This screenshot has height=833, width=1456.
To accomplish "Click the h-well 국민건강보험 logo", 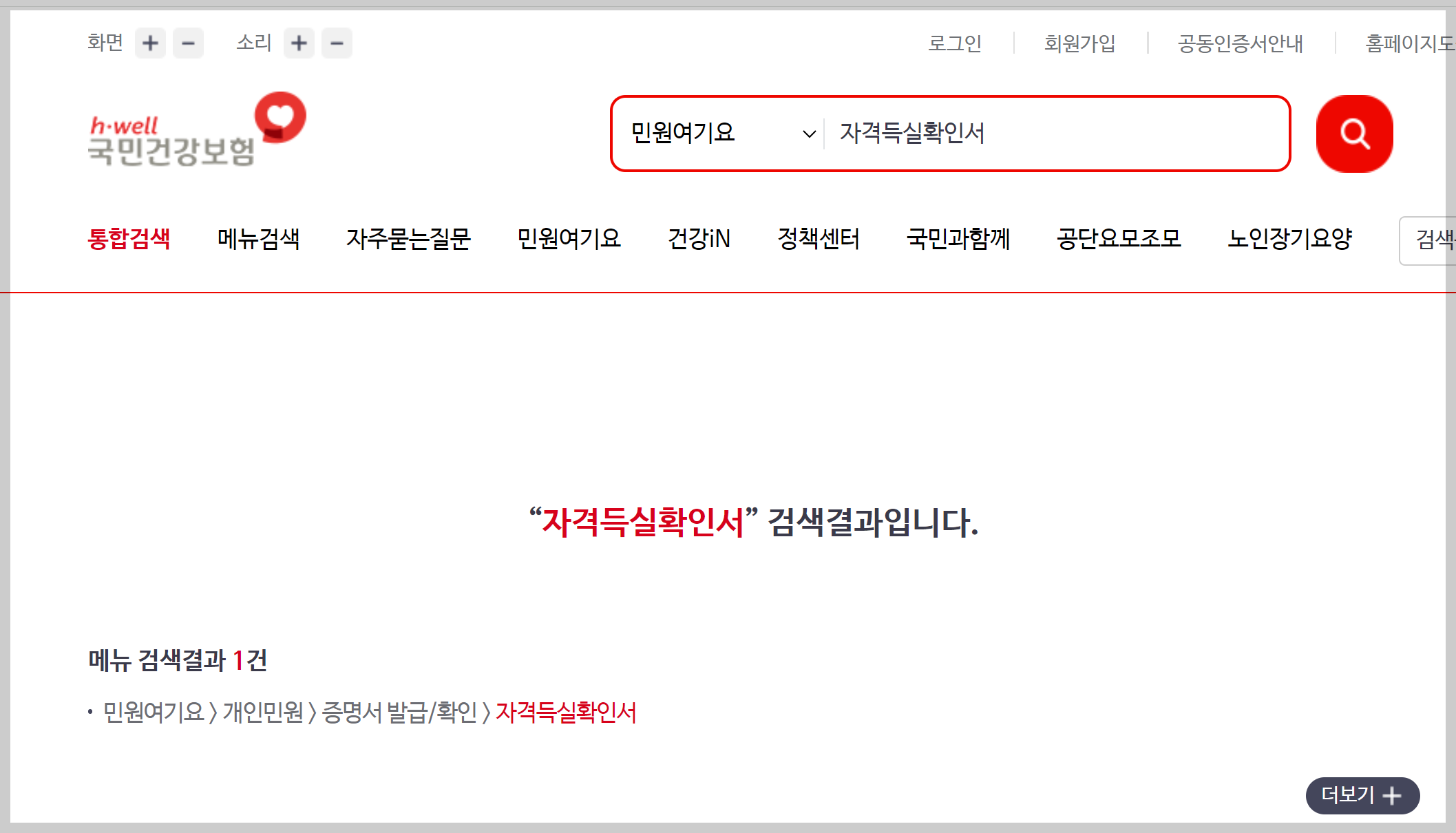I will pos(196,131).
